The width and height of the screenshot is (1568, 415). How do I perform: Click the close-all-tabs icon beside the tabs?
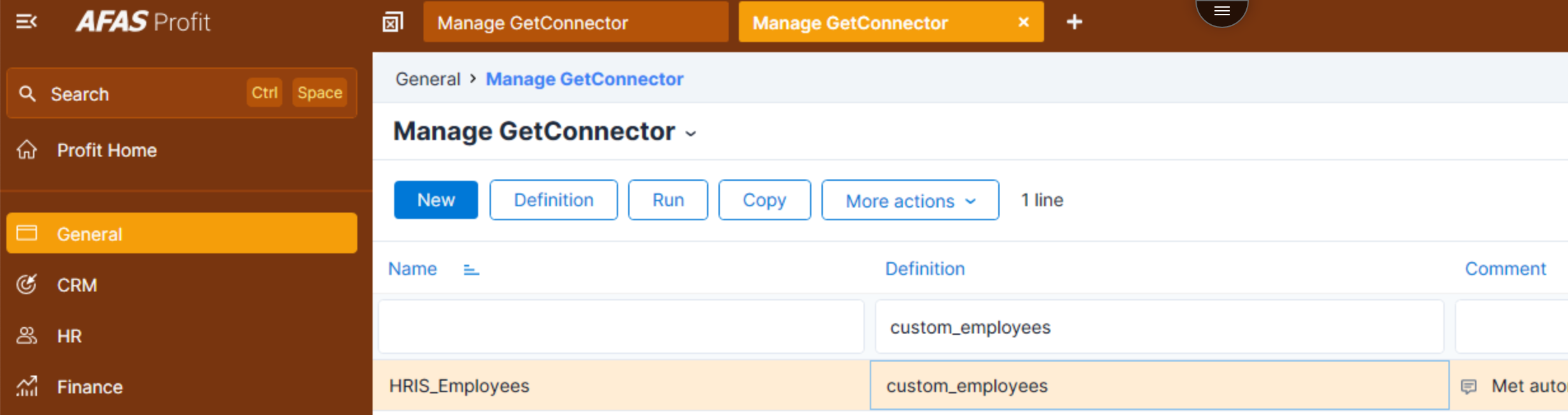click(392, 23)
